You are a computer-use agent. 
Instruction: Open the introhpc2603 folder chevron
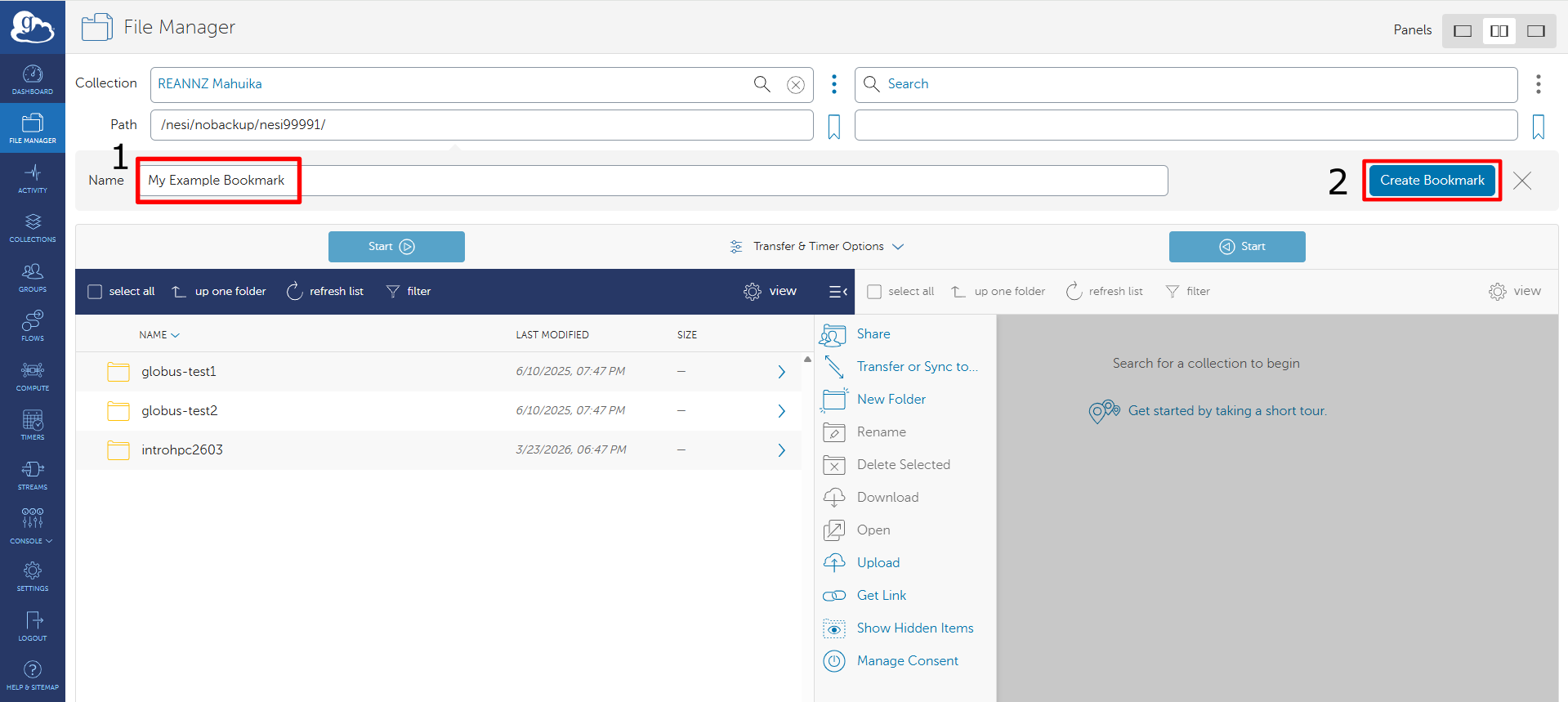[781, 450]
